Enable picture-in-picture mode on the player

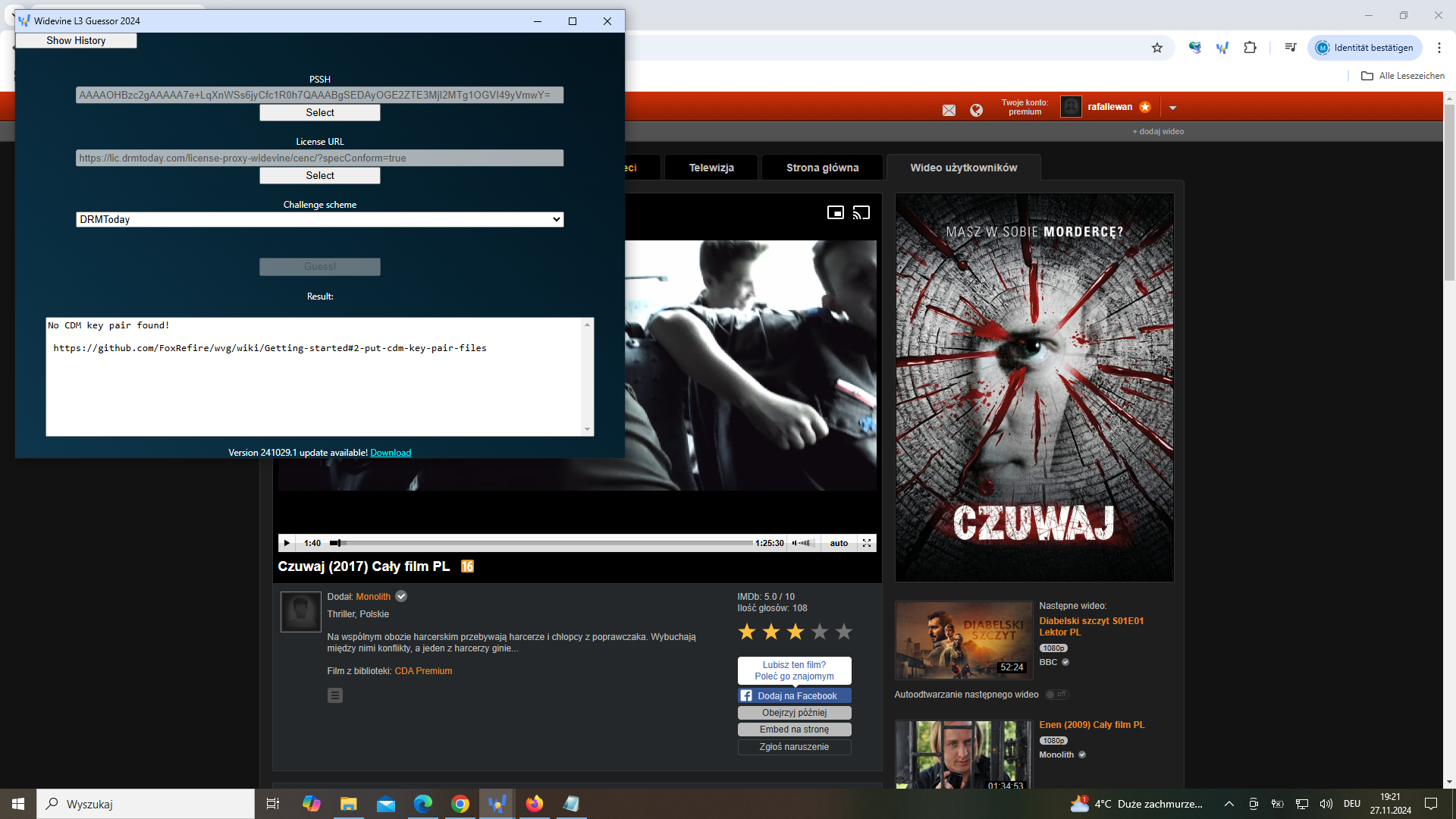pos(835,213)
